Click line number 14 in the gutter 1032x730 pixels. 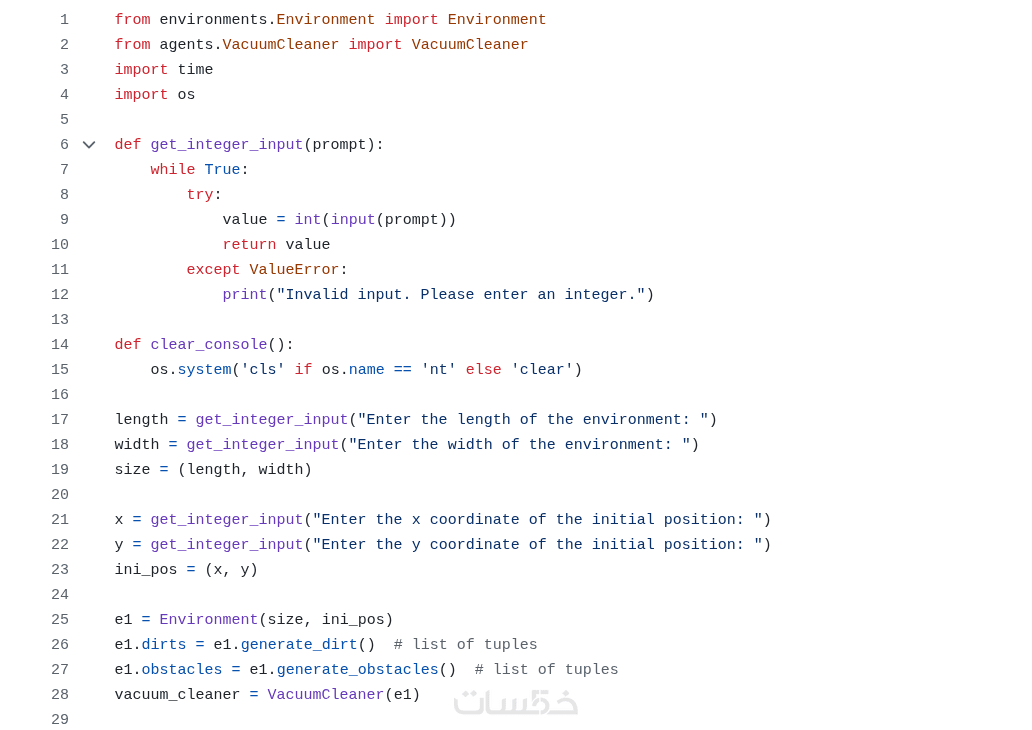click(60, 345)
